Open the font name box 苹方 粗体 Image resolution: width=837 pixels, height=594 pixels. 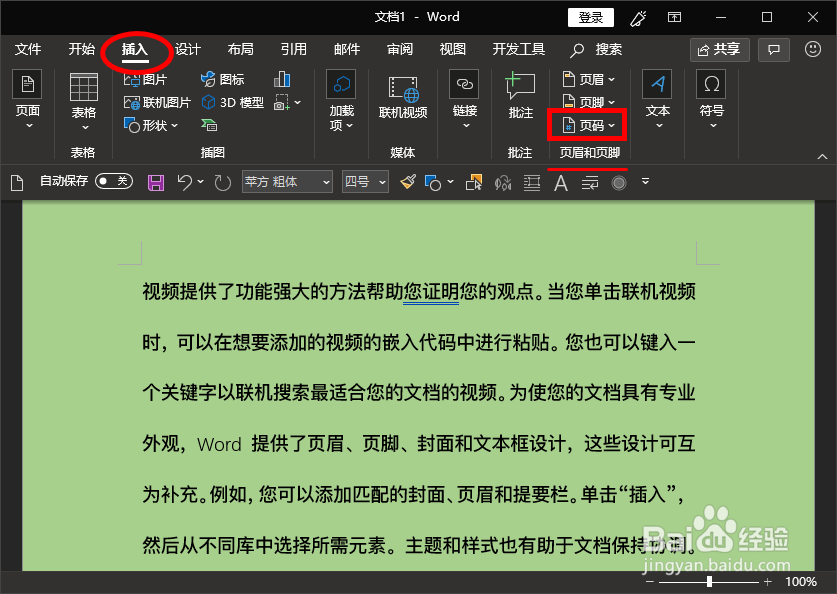coord(287,182)
